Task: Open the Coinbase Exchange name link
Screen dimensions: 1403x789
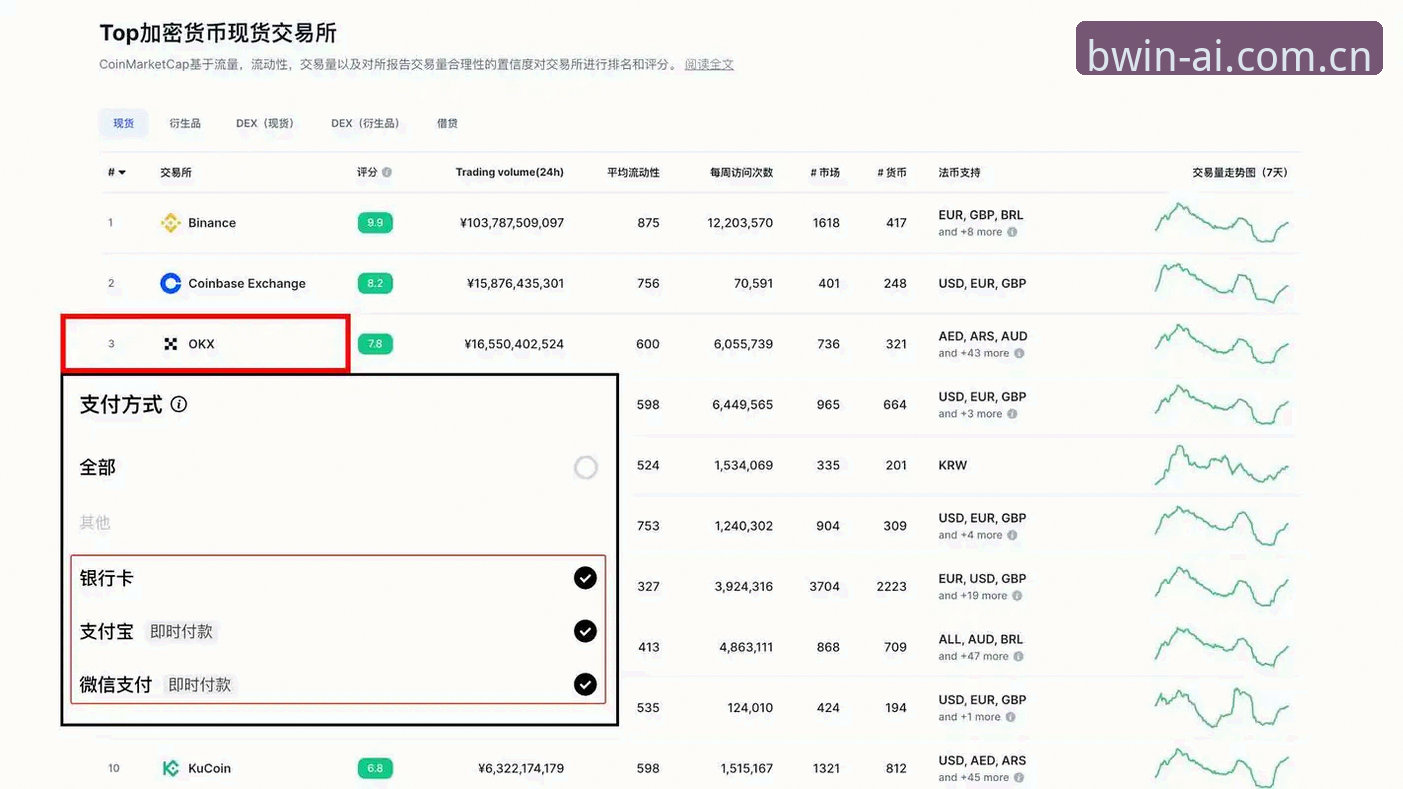Action: pos(247,284)
